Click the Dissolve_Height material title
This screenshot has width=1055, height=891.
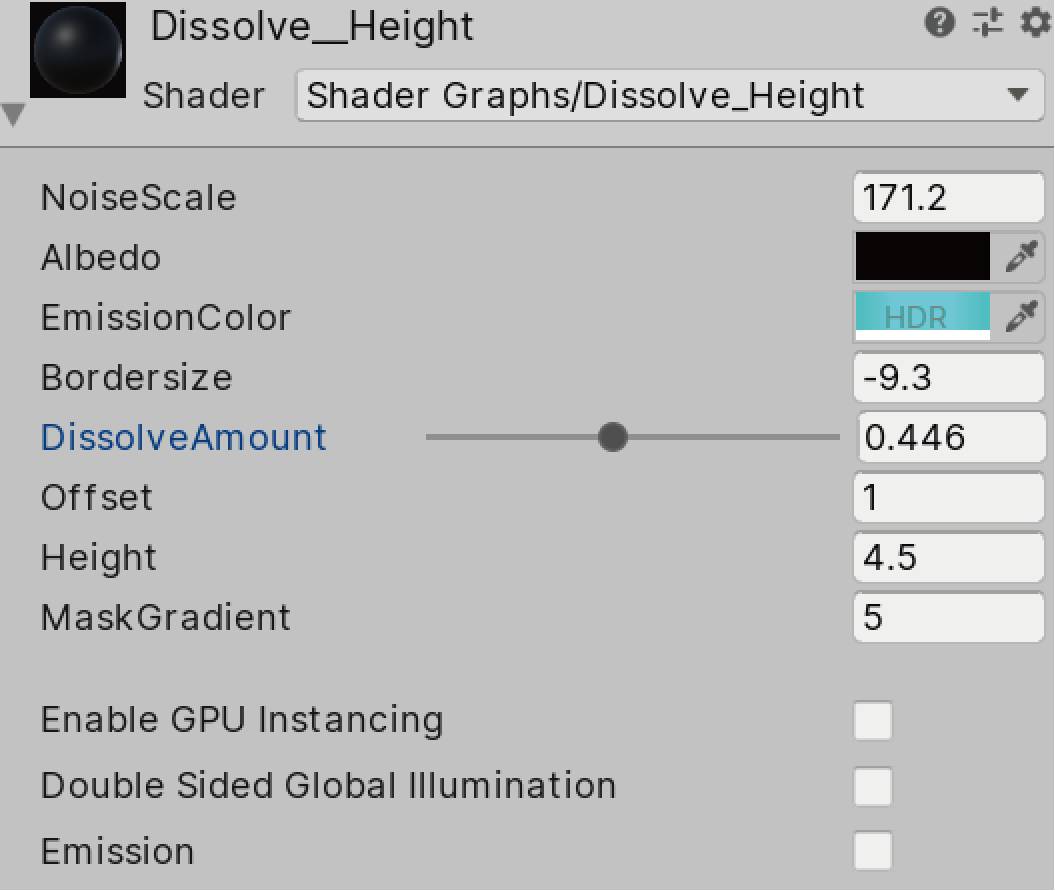click(312, 27)
